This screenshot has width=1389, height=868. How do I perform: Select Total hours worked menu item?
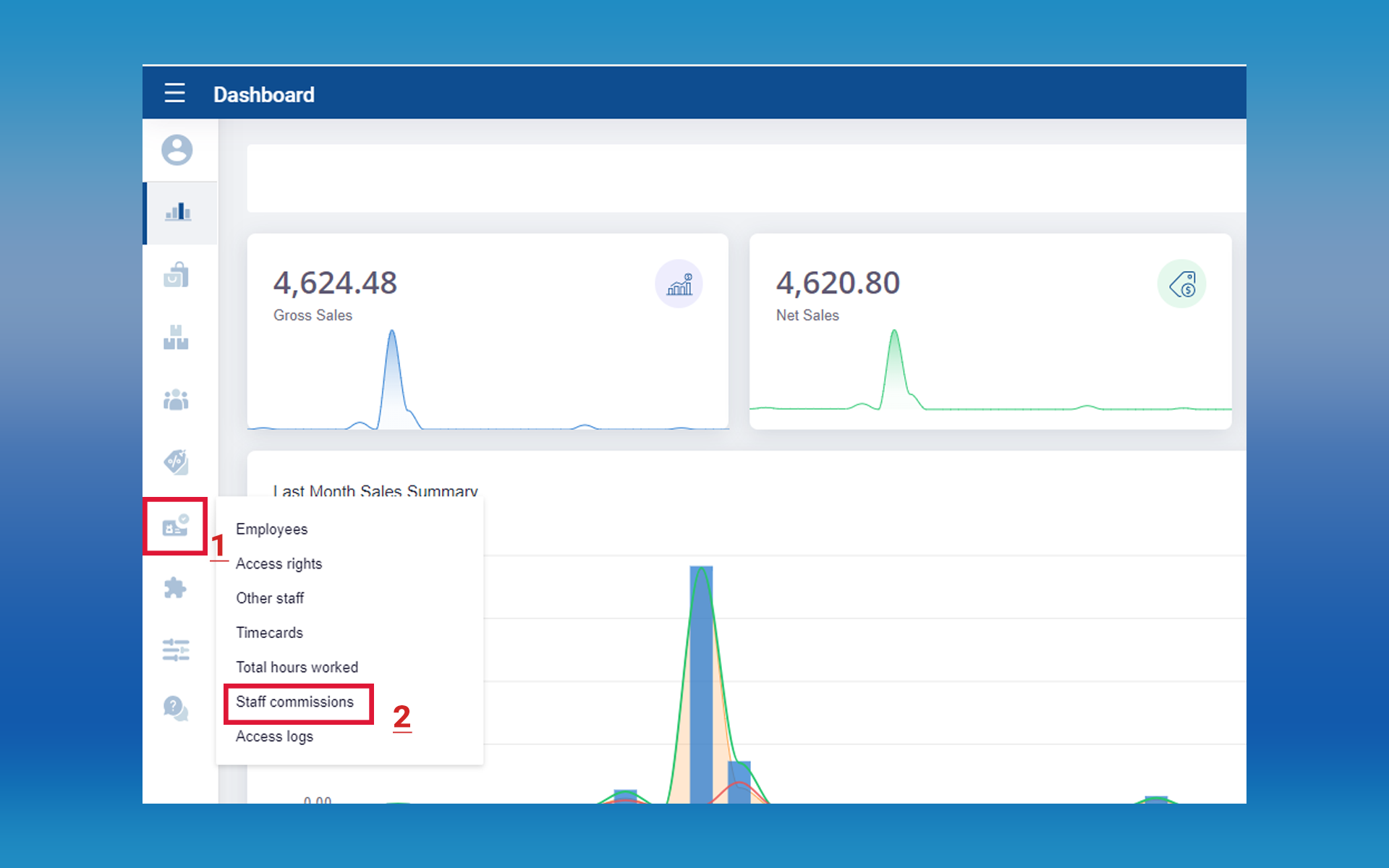297,668
